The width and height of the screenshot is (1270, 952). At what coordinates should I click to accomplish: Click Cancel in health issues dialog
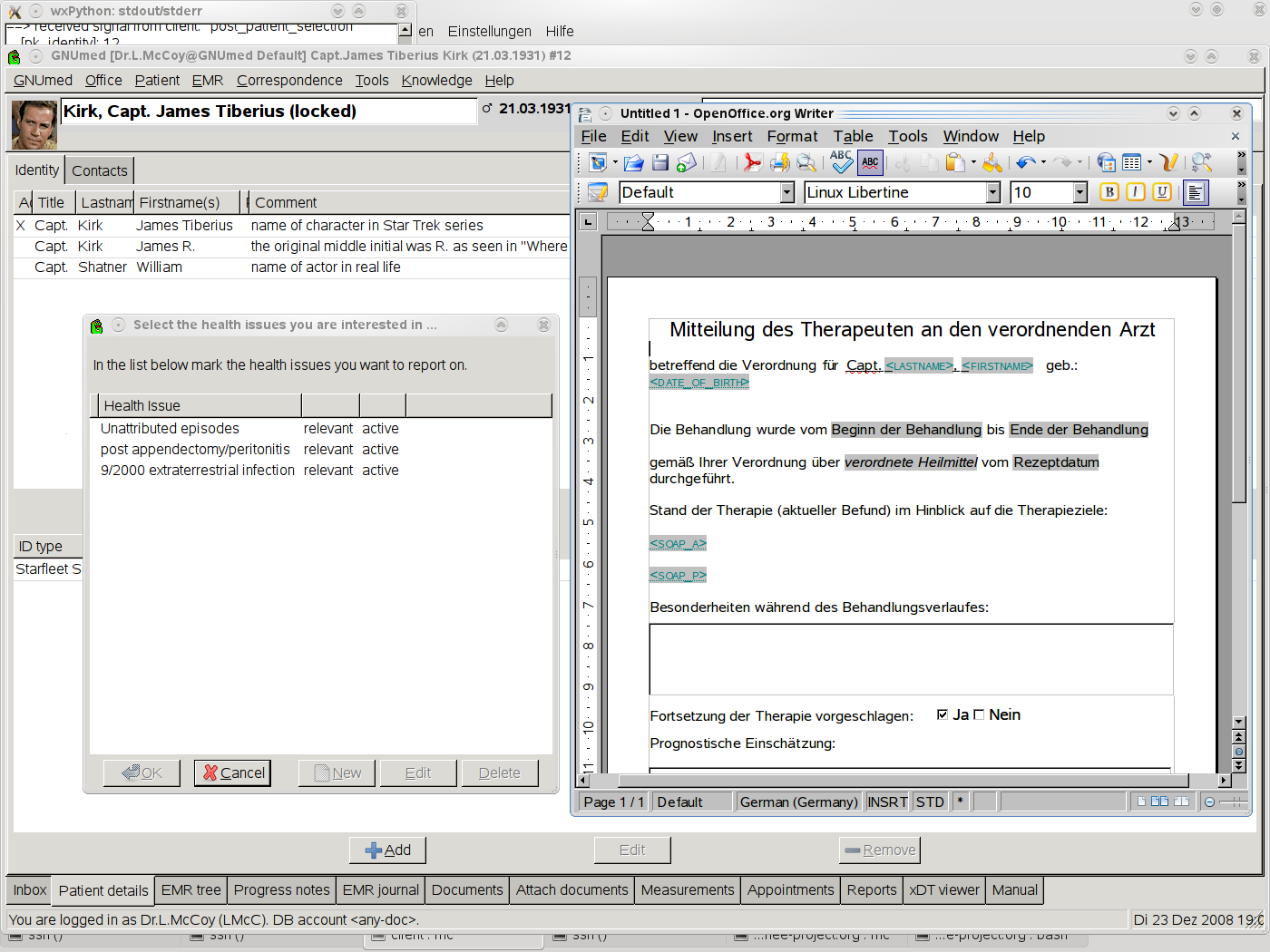click(232, 772)
